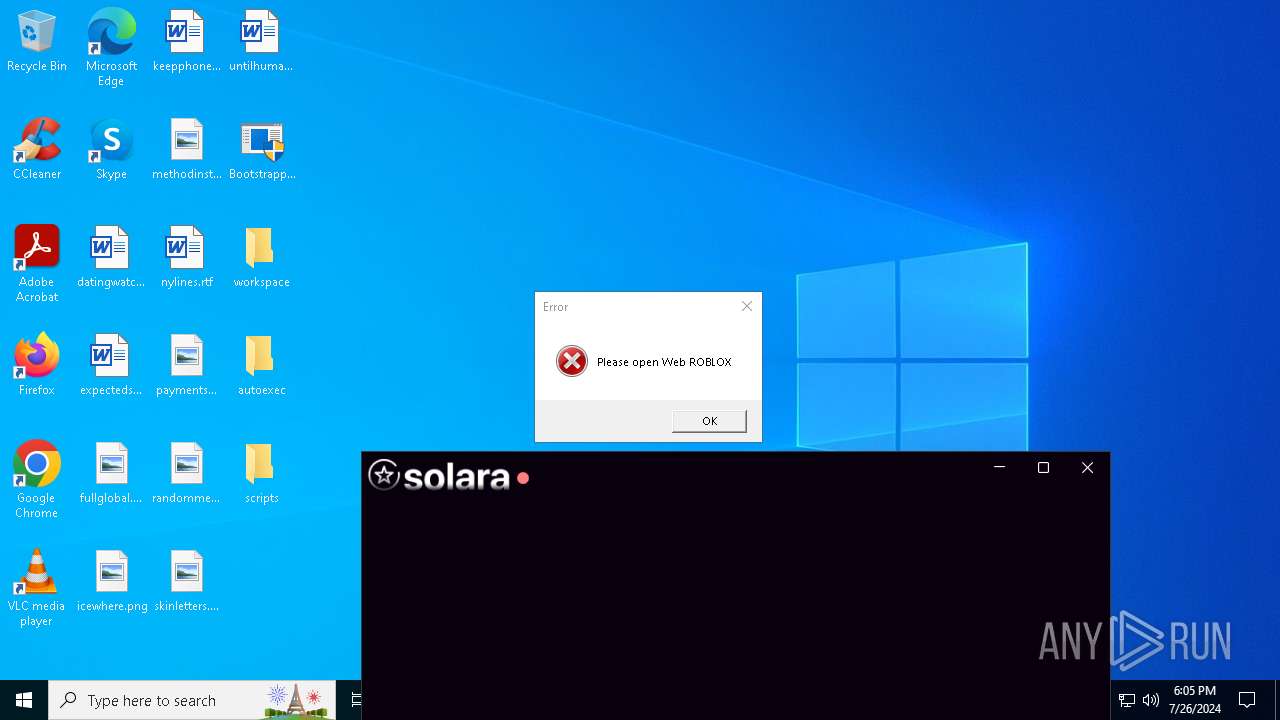Click the red status dot beside solara
This screenshot has height=720, width=1280.
(x=522, y=478)
